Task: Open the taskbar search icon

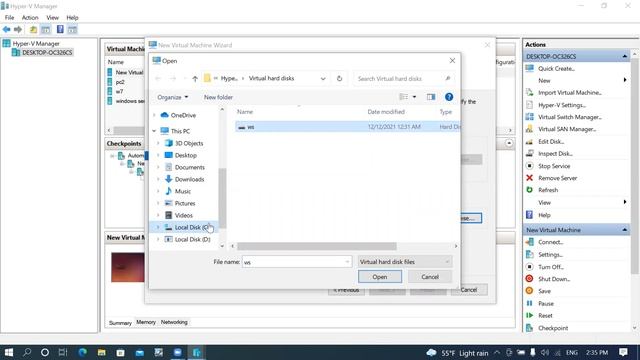Action: point(27,352)
